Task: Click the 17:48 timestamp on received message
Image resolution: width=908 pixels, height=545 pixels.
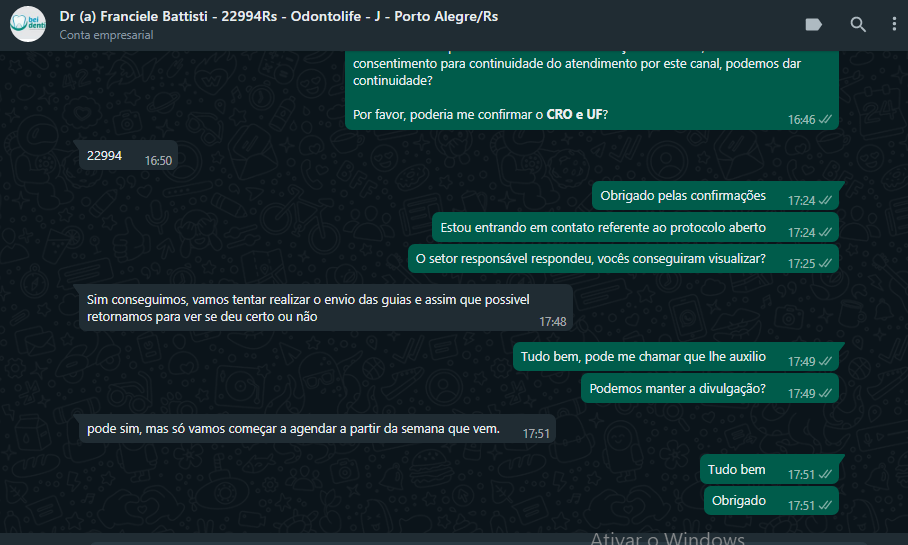Action: pos(552,321)
